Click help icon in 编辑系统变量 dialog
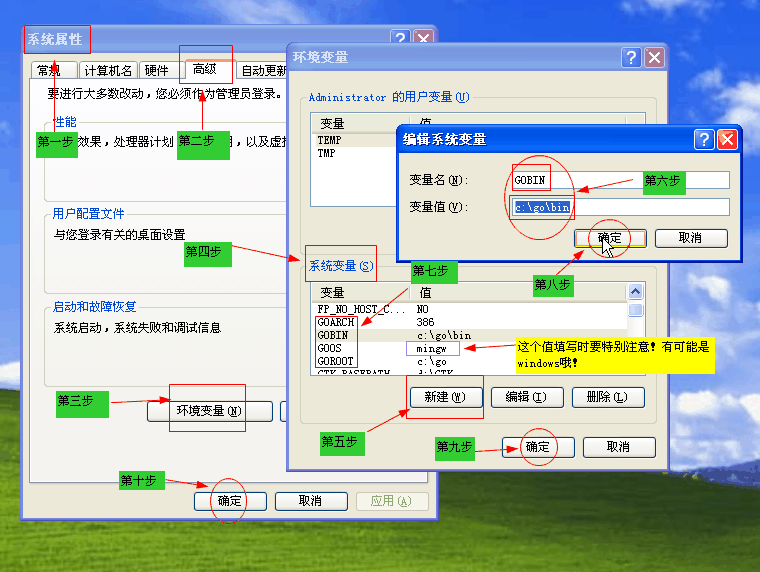 [x=704, y=140]
